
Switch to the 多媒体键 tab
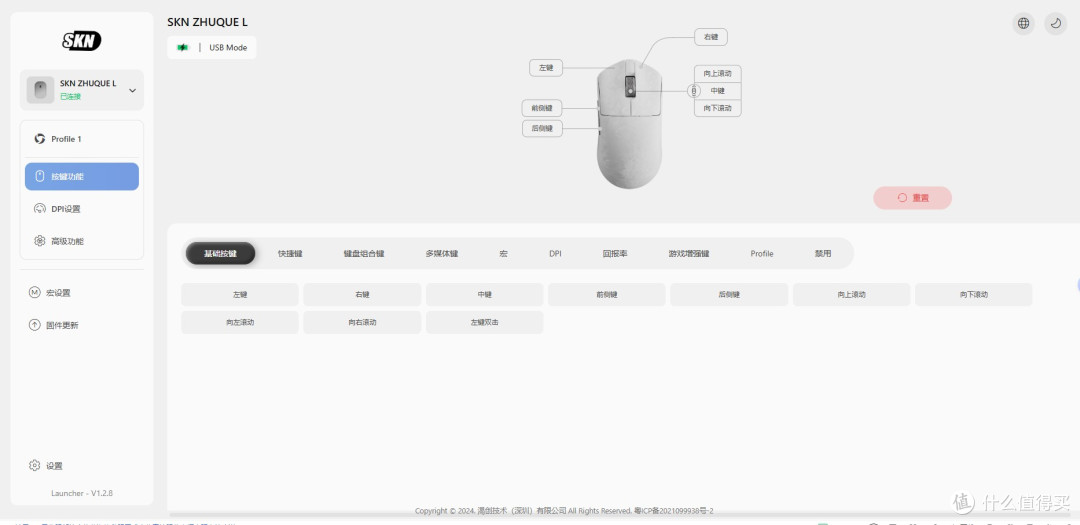point(442,254)
